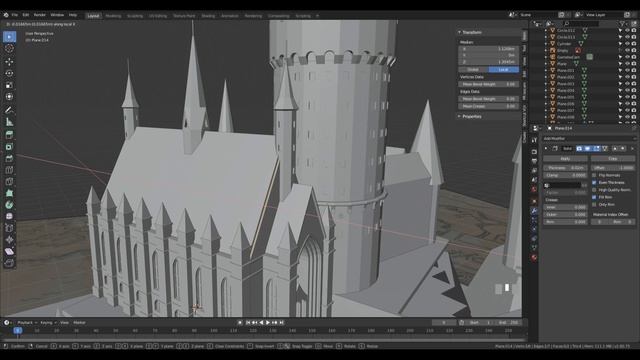Select the Select Box tool

[x=9, y=37]
